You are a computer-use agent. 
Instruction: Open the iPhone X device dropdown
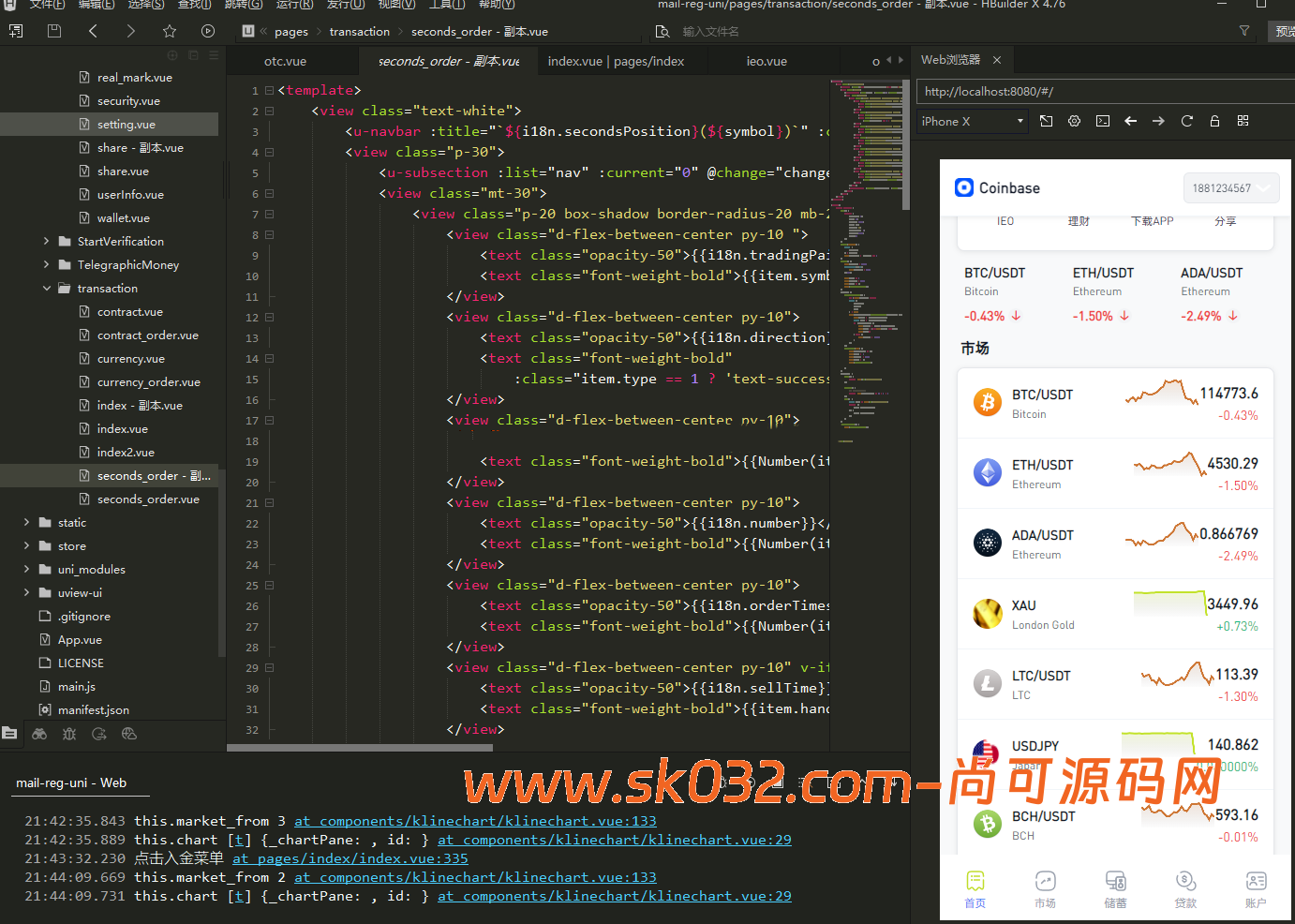point(972,121)
